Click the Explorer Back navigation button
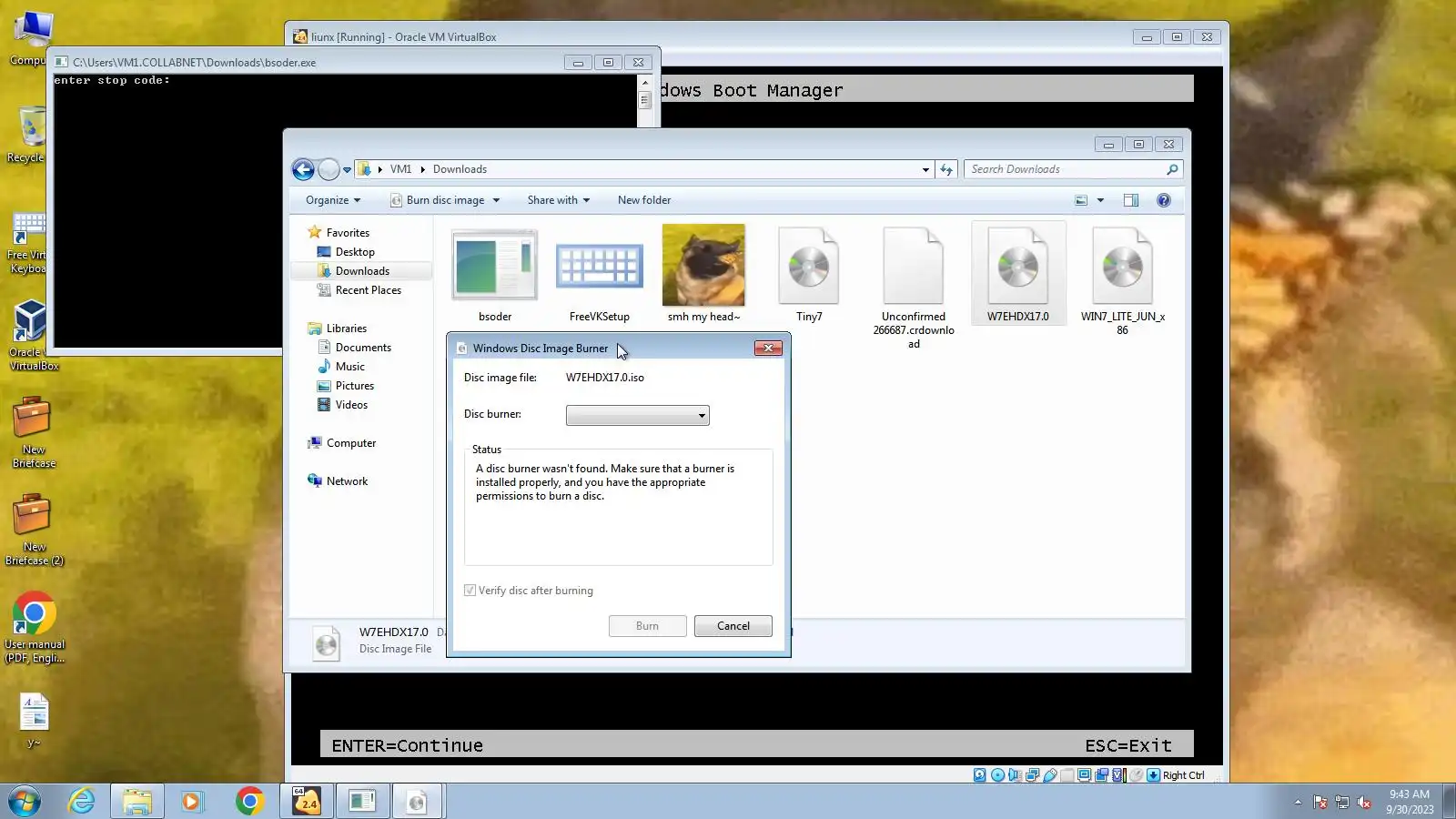The image size is (1456, 819). coord(303,169)
